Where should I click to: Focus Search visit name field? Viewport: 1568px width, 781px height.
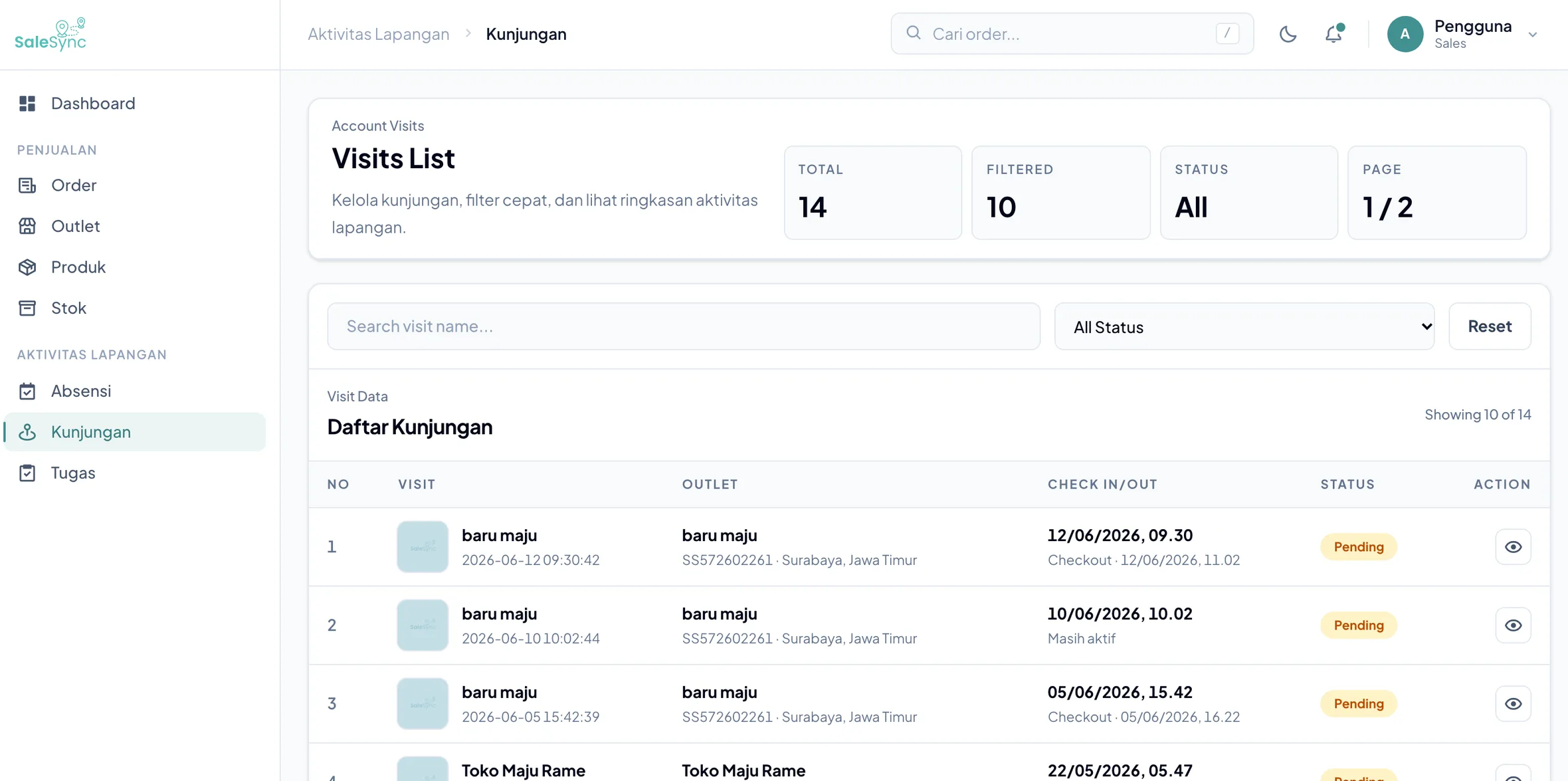(684, 326)
